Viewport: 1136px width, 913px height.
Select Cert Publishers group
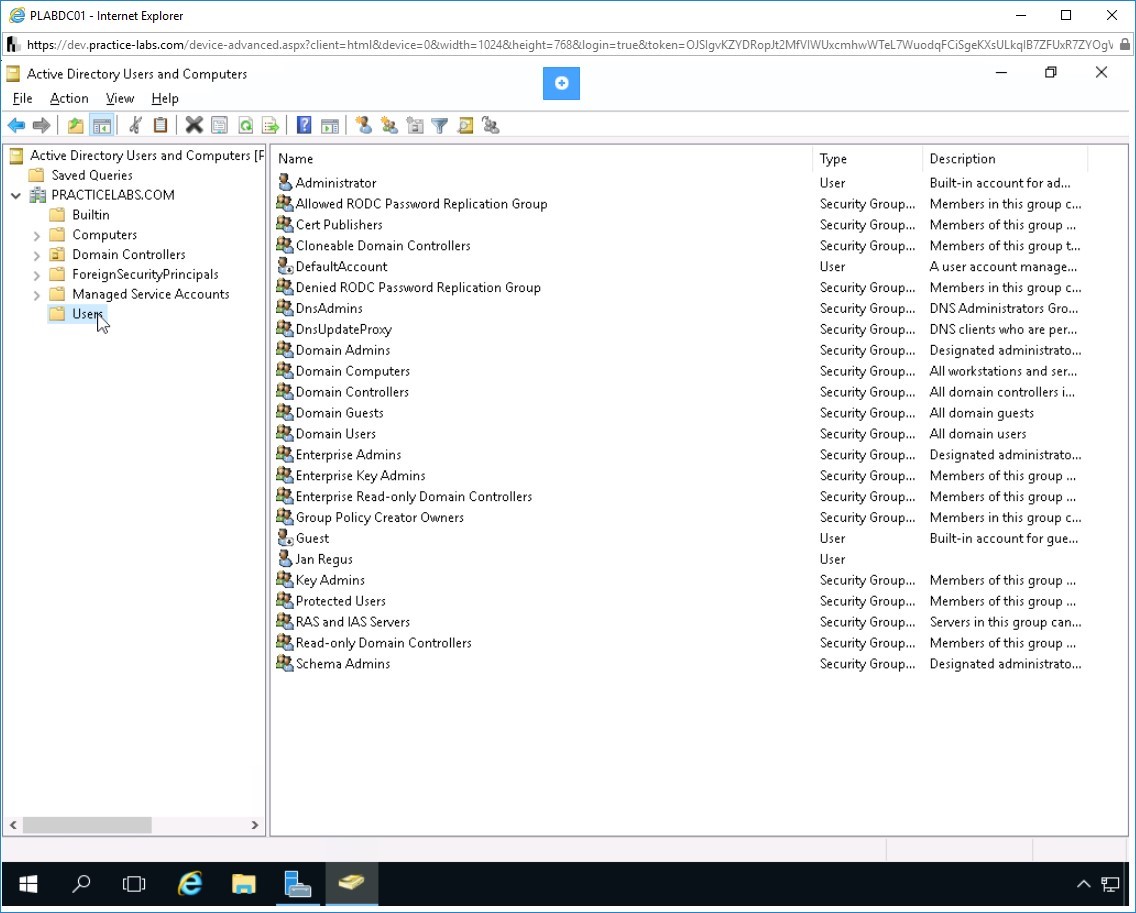[x=338, y=225]
